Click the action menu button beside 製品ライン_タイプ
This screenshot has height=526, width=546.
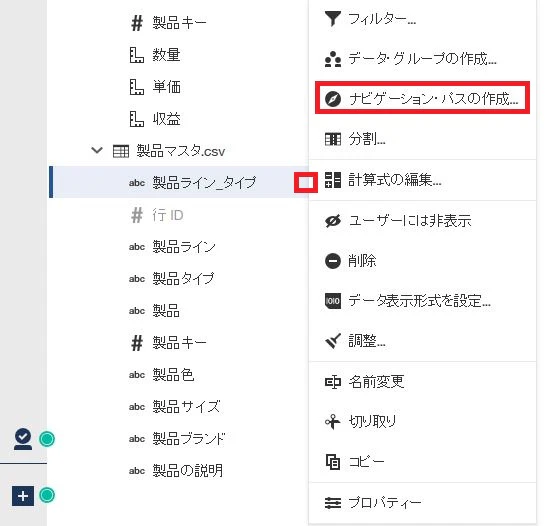[306, 182]
